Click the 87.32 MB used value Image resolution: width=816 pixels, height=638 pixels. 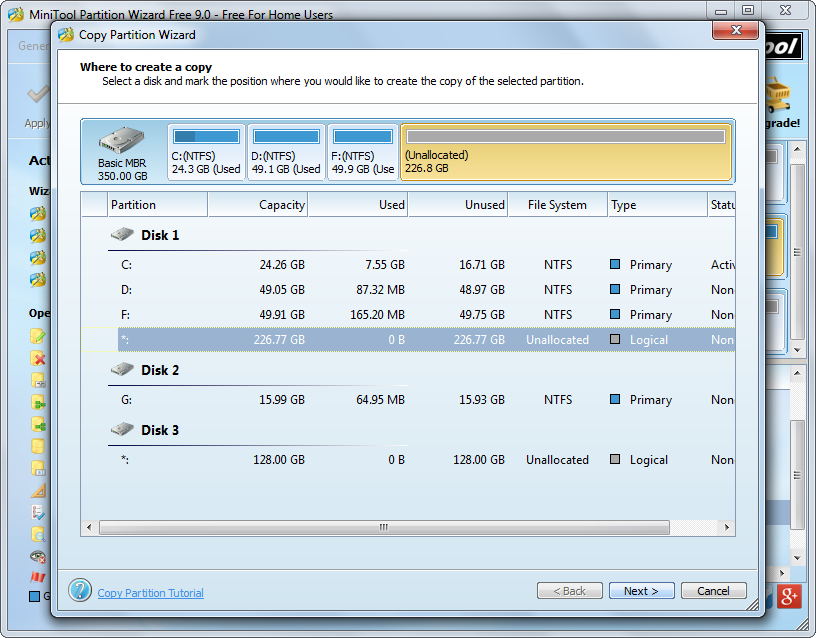tap(380, 289)
